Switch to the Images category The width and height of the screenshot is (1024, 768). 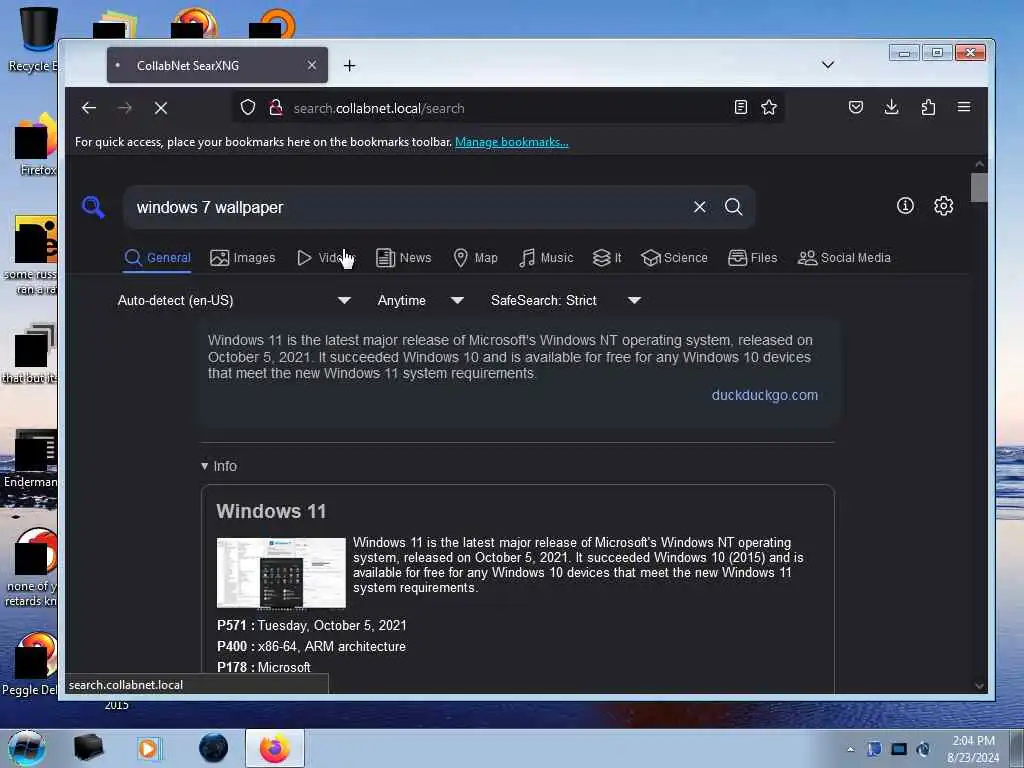point(243,258)
